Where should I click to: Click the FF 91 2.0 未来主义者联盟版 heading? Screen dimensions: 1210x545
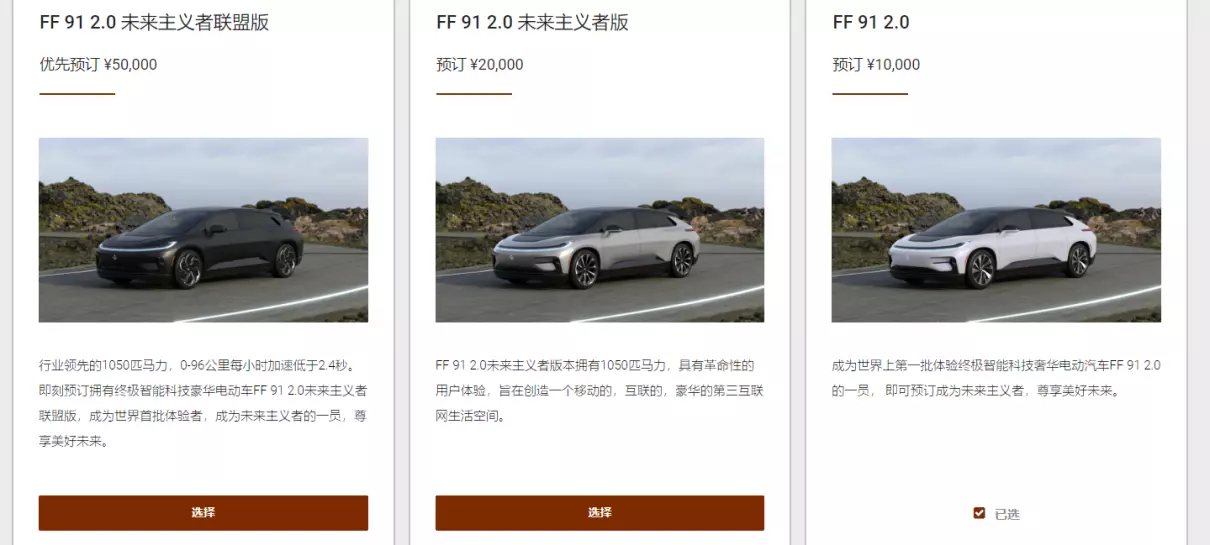click(154, 22)
